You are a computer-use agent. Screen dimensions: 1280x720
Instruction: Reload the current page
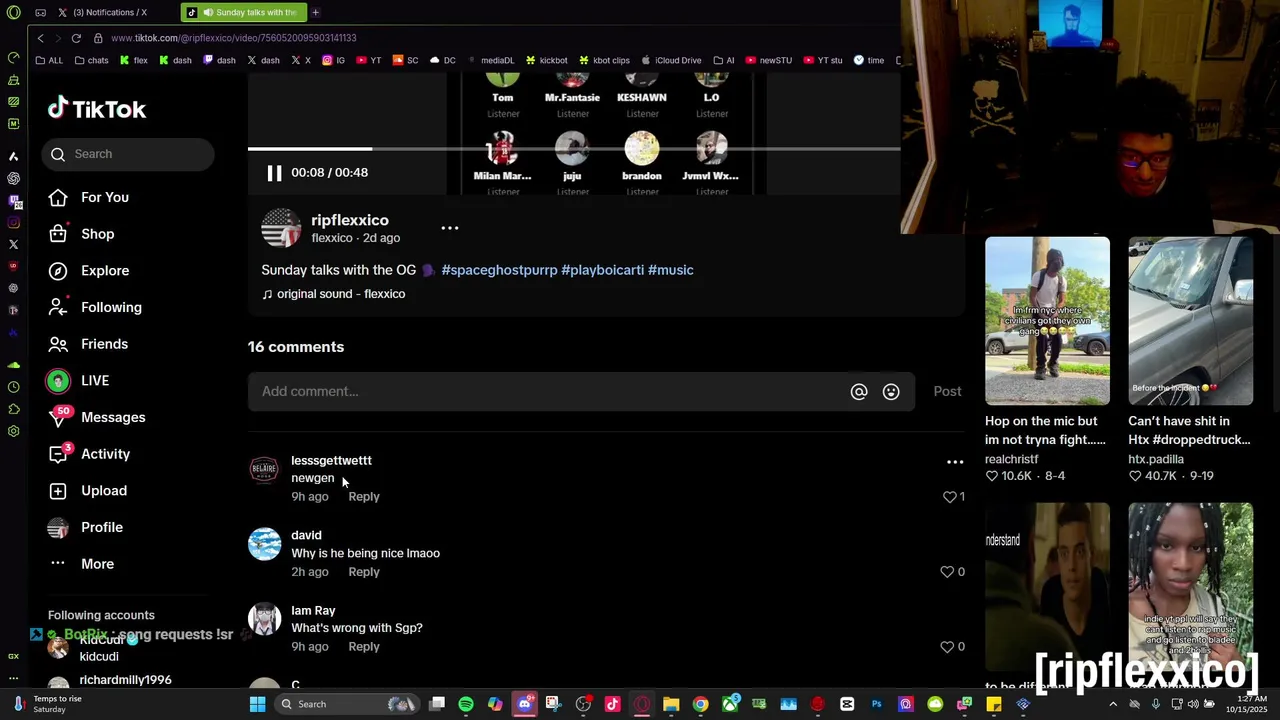[76, 38]
